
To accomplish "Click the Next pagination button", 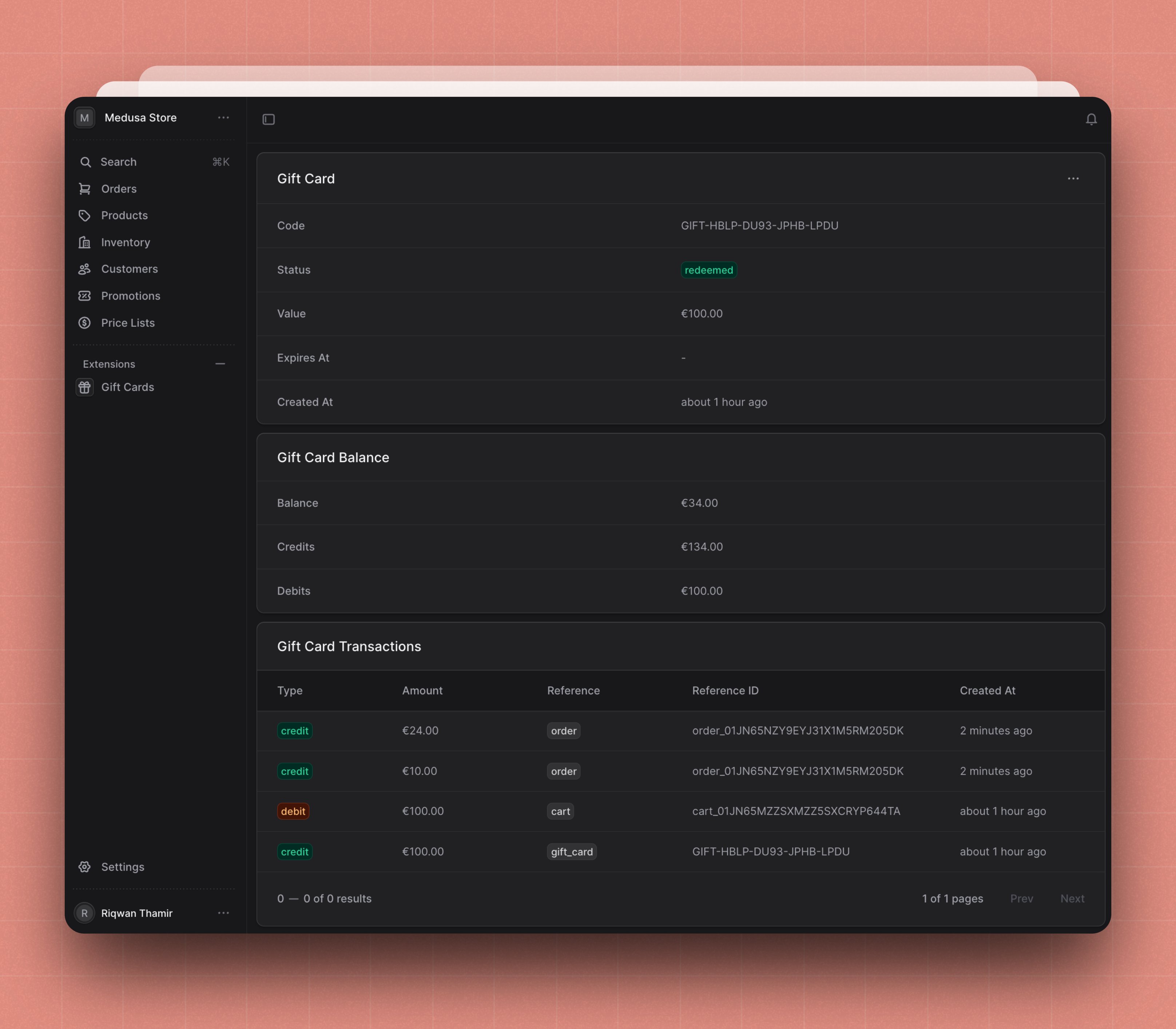I will [1072, 899].
